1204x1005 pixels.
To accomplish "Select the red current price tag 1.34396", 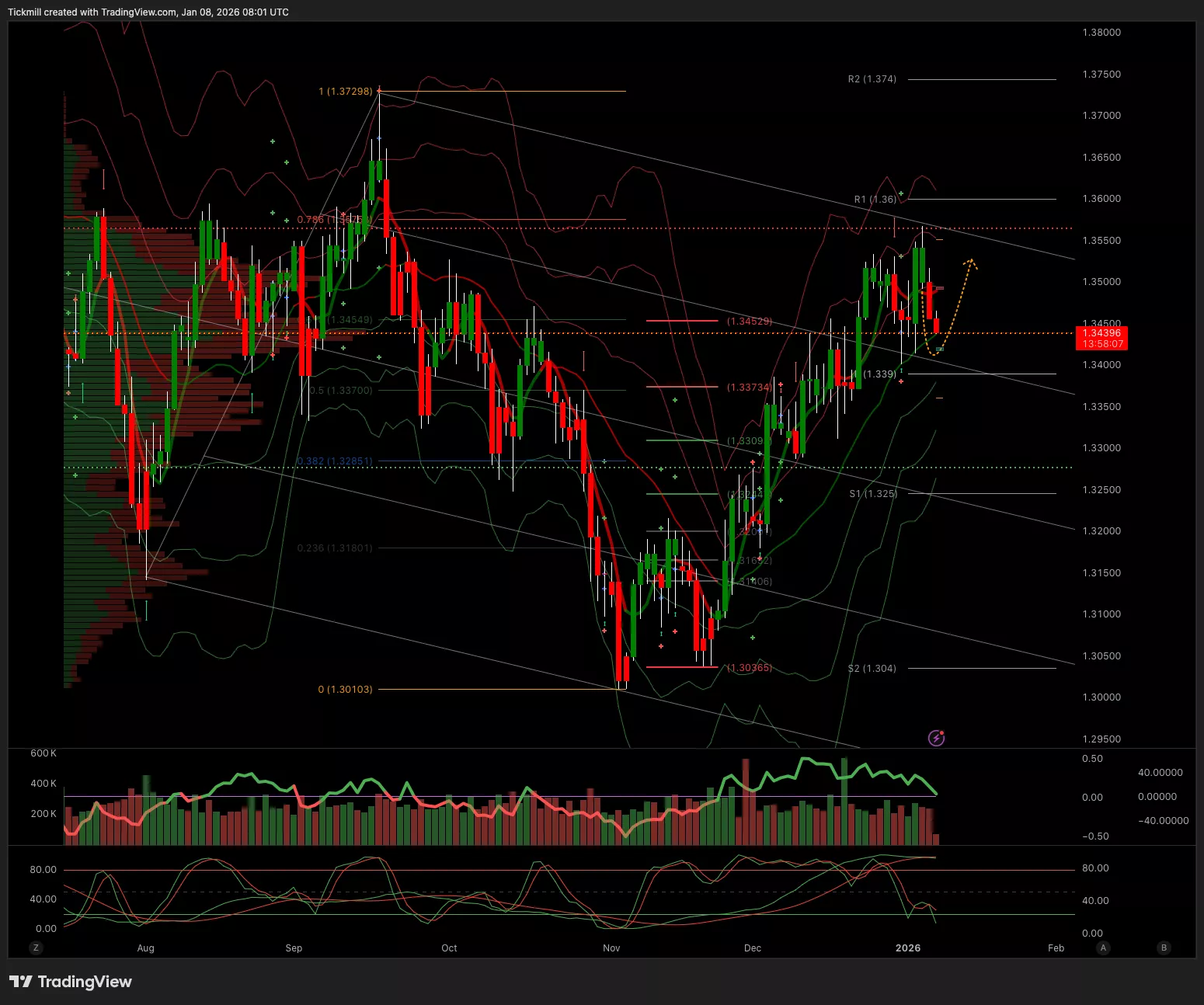I will click(x=1102, y=338).
